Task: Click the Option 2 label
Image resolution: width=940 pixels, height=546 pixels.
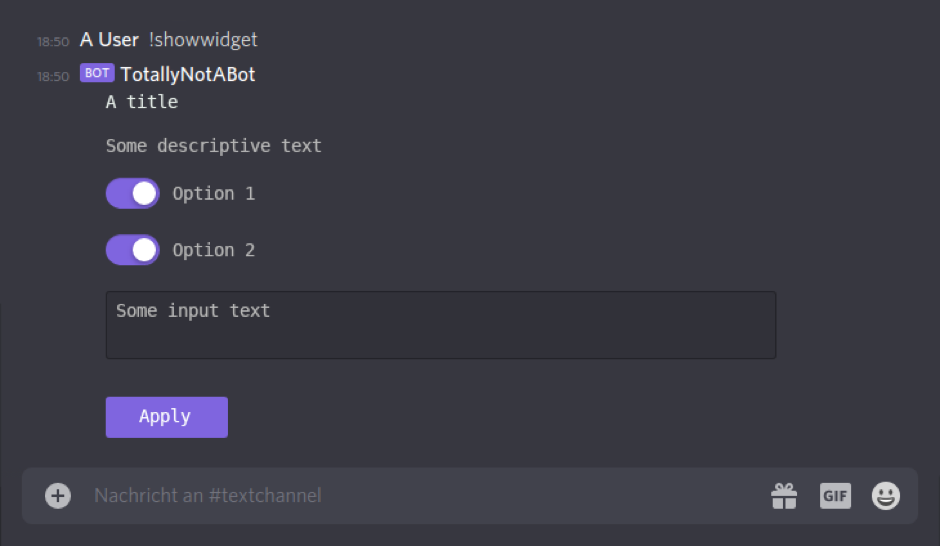Action: click(213, 250)
